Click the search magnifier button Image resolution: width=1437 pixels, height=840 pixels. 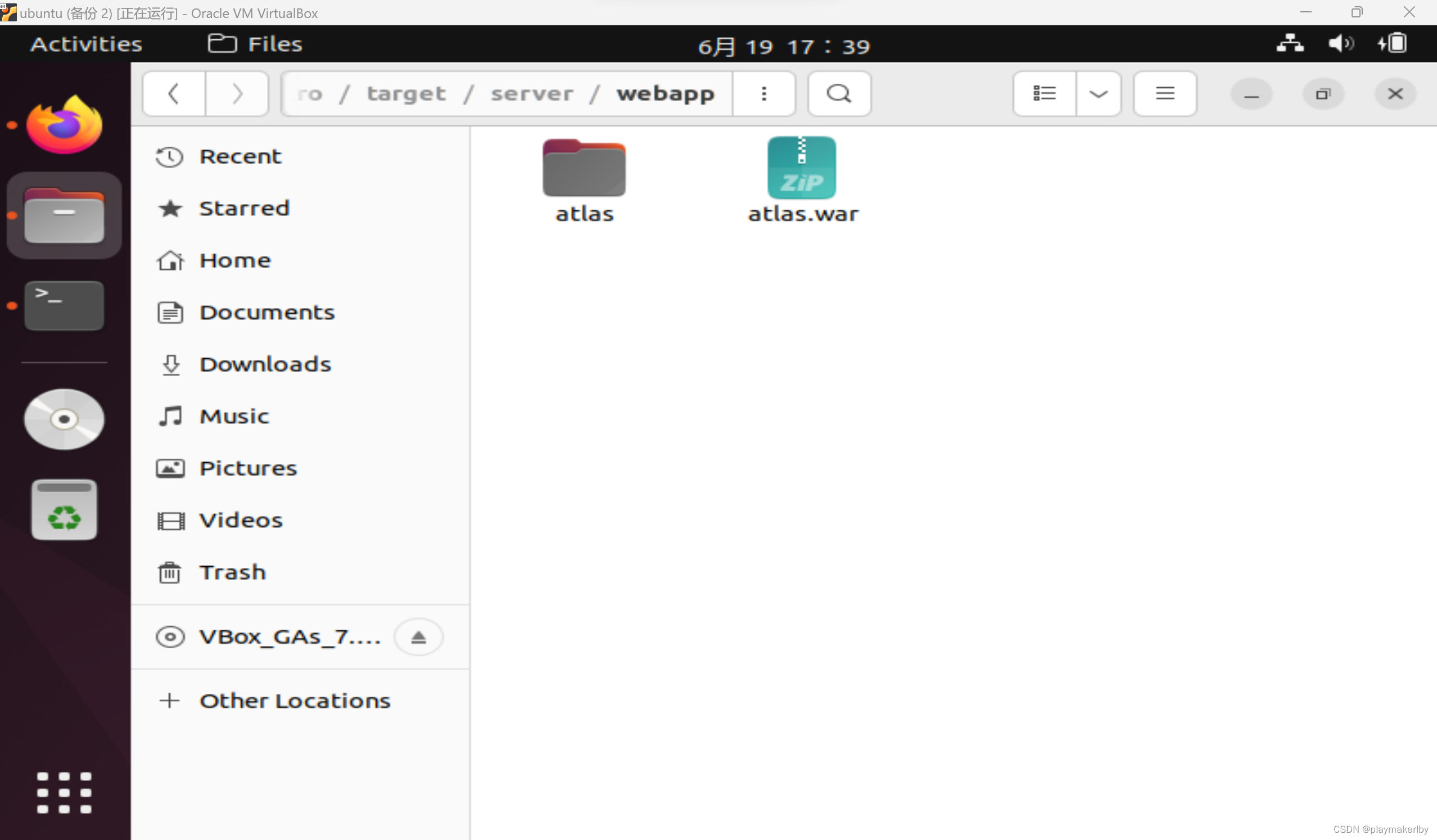841,93
